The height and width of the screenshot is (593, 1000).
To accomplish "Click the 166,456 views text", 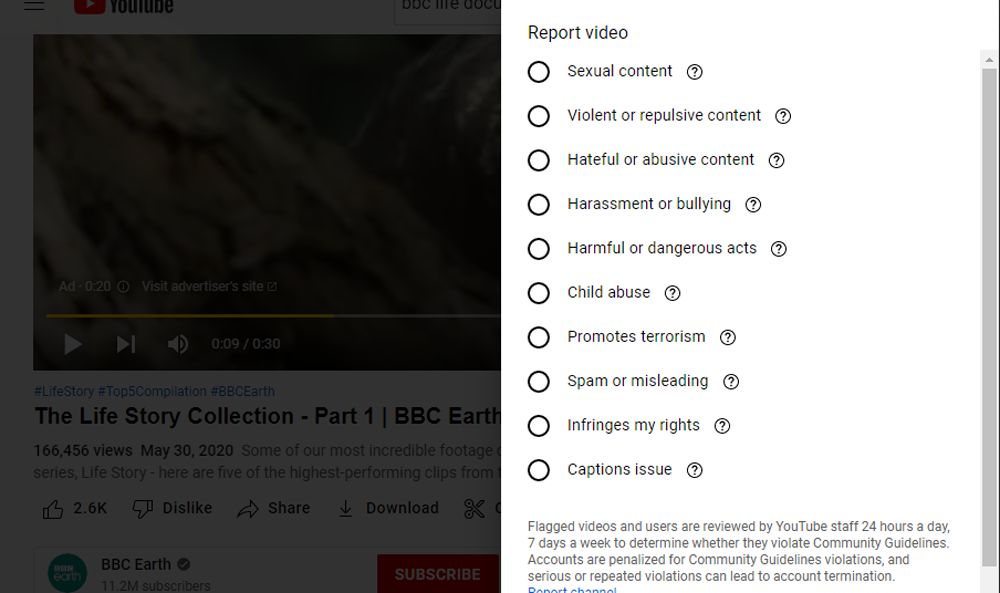I will tap(83, 451).
